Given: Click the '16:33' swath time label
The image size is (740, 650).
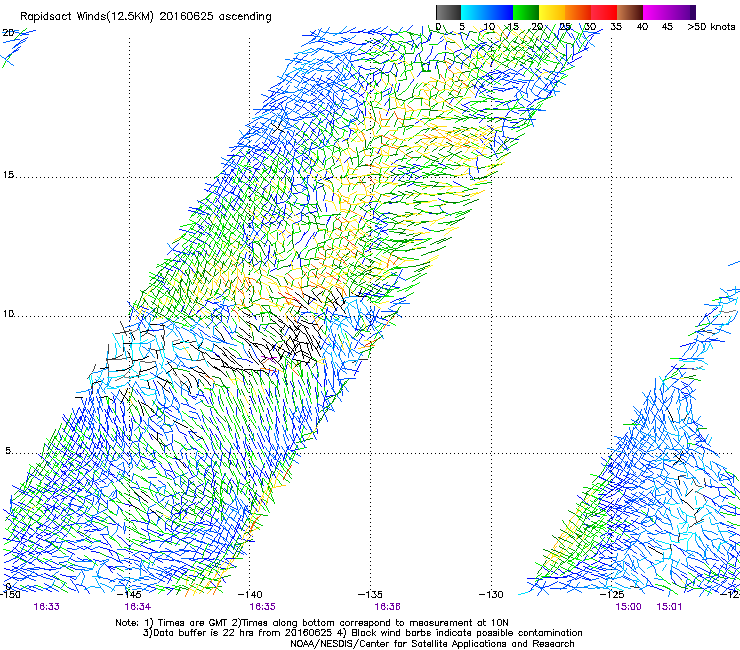Looking at the screenshot, I should 47,607.
